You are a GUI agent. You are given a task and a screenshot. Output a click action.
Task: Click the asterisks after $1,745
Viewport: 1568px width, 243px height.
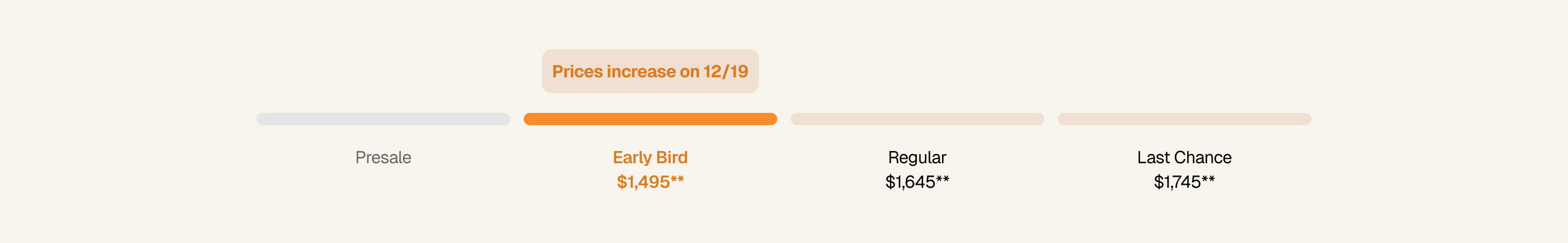1208,179
